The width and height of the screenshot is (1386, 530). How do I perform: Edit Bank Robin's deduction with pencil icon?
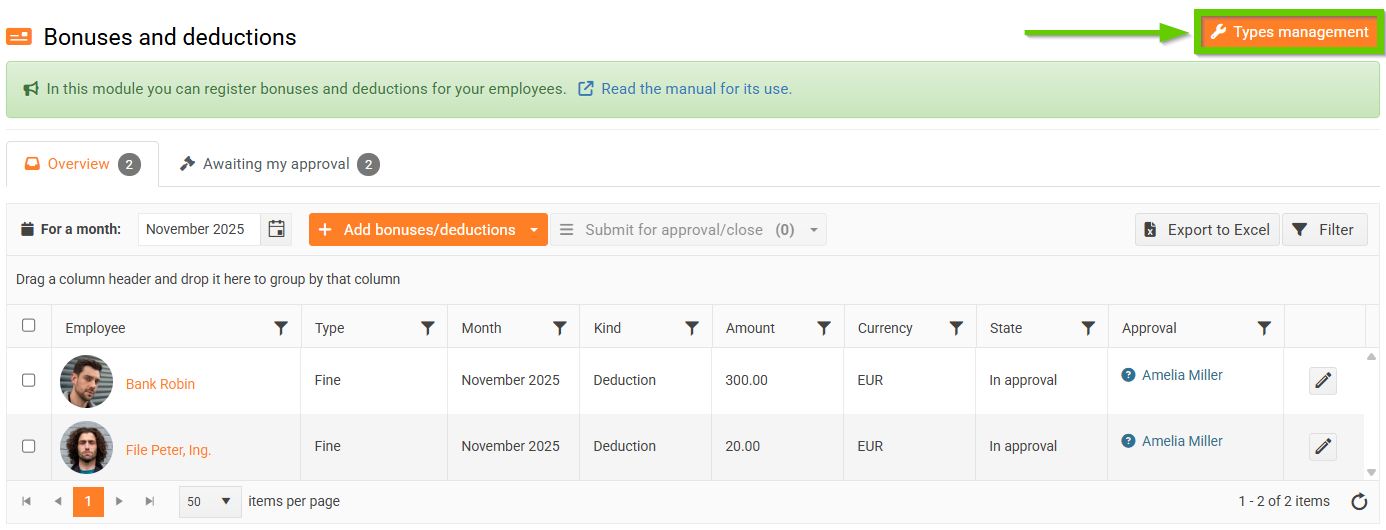tap(1322, 381)
